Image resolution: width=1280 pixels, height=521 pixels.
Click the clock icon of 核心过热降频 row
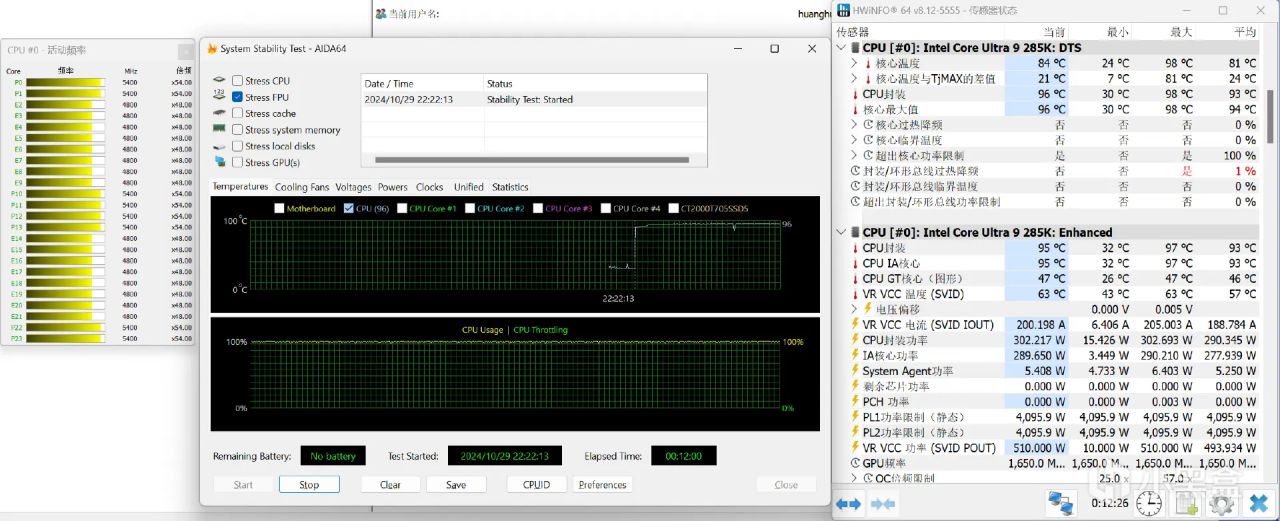coord(868,125)
